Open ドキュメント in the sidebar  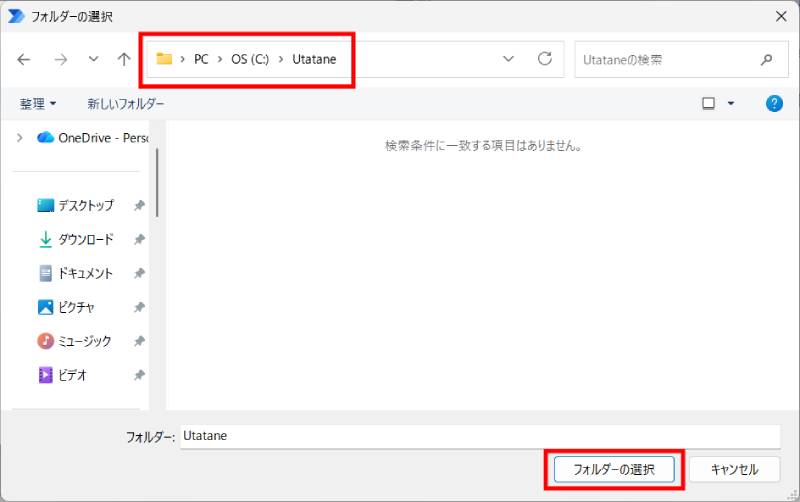76,273
